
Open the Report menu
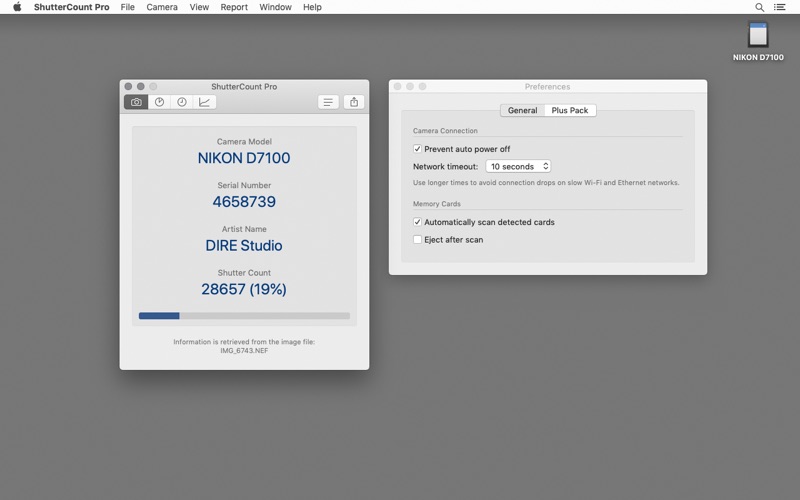(234, 7)
